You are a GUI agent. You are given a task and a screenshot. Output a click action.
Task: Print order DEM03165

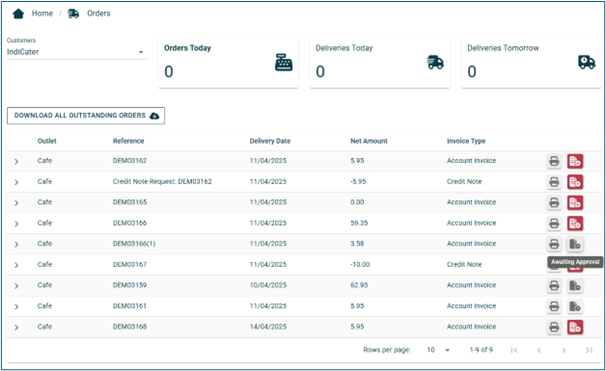point(554,203)
